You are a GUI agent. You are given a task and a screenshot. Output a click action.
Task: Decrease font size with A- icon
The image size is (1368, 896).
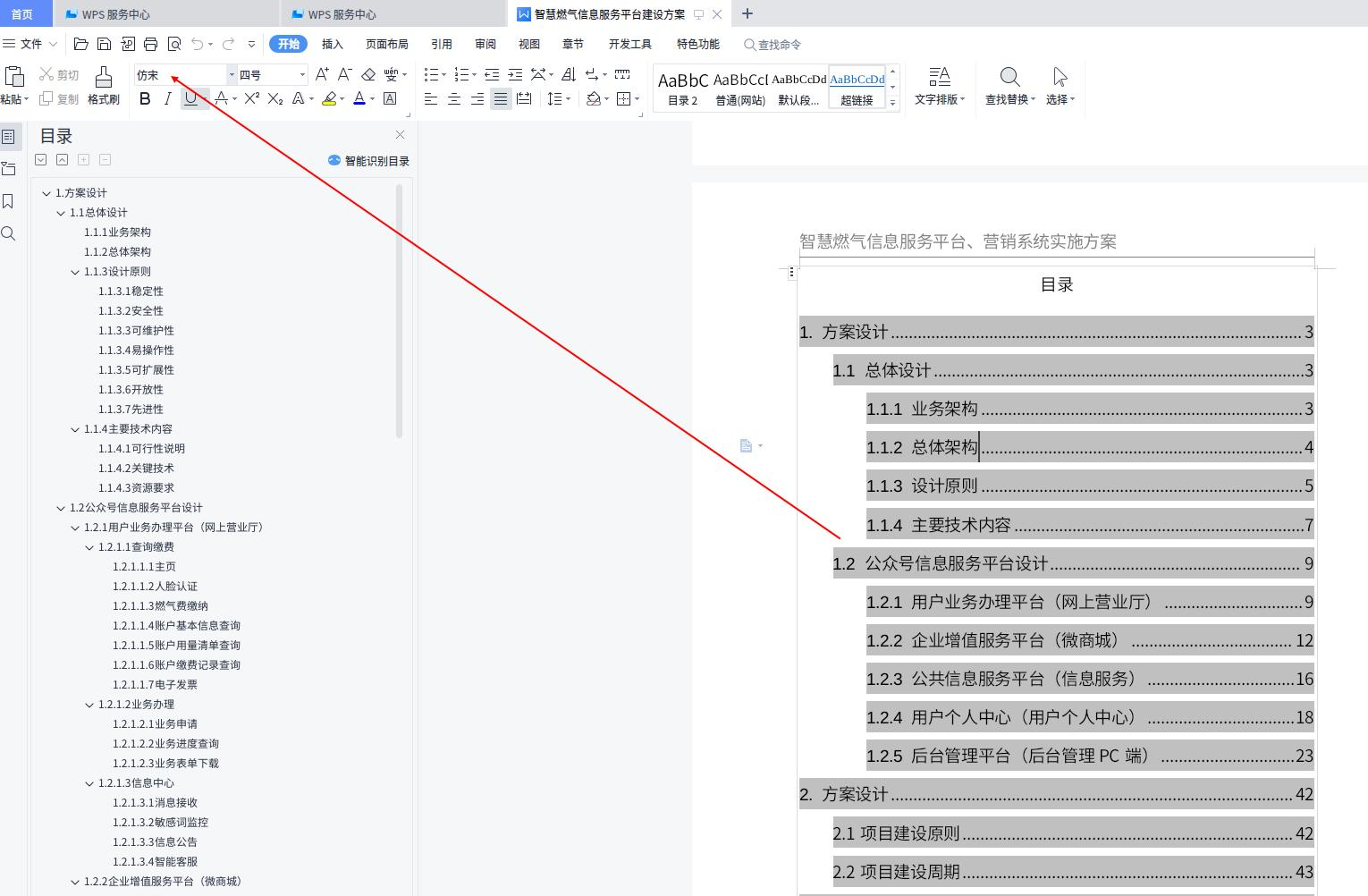coord(344,74)
